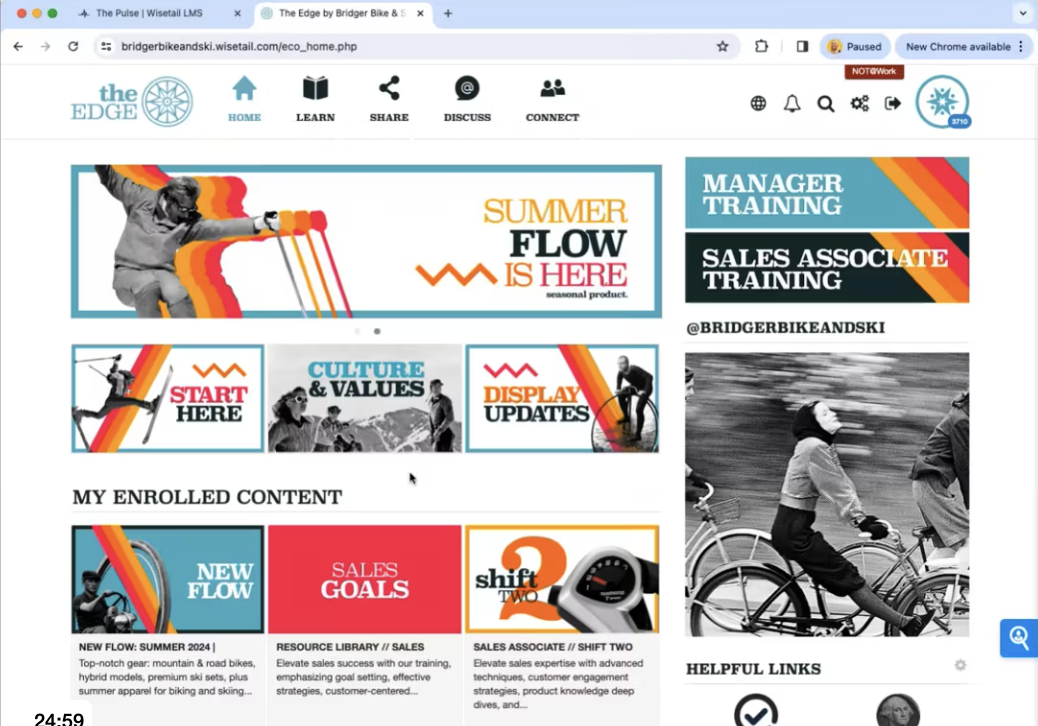Select the first carousel dot
1038x726 pixels.
(357, 331)
